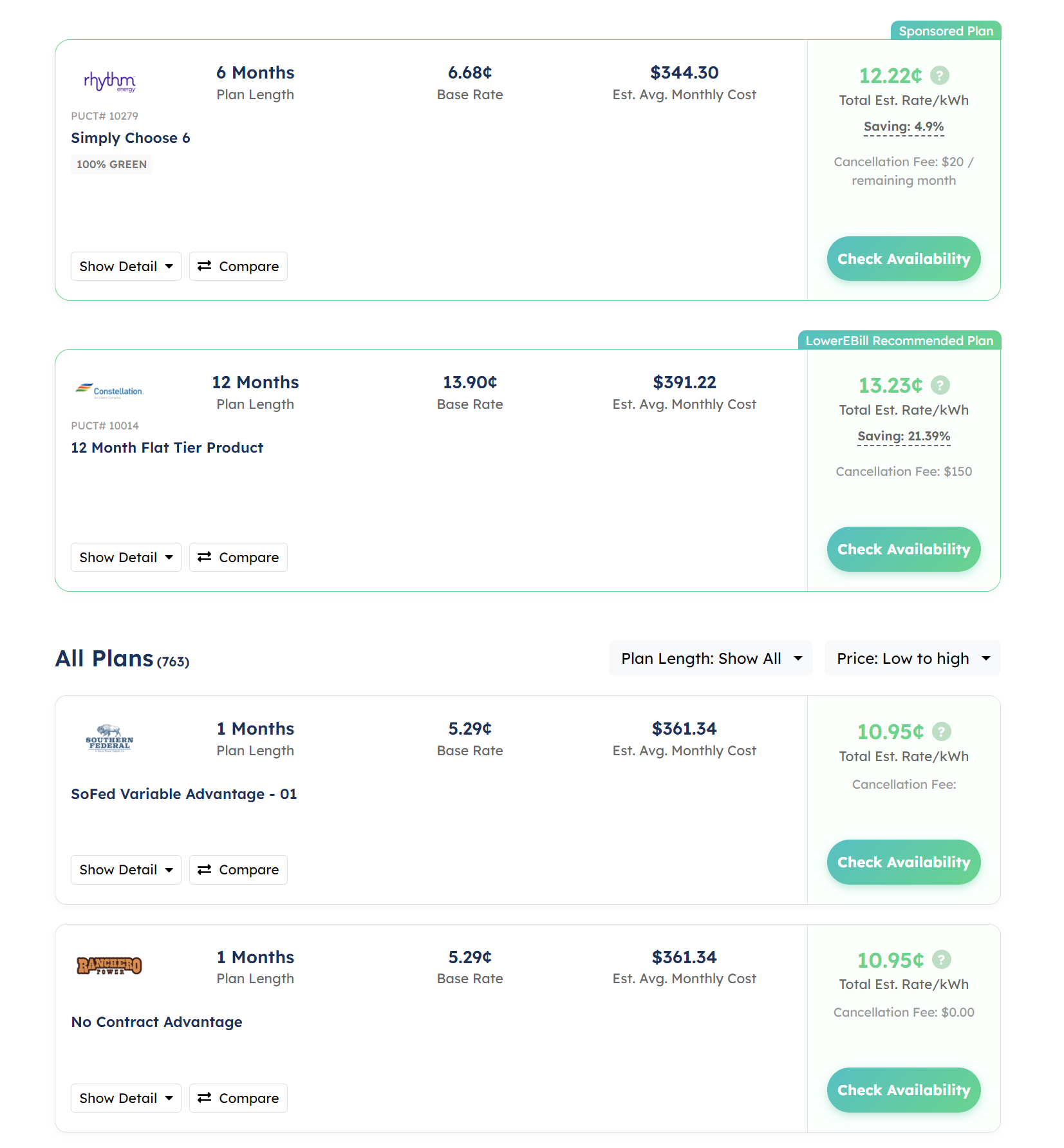Toggle Compare for Simply Choose 6 plan
This screenshot has width=1064, height=1148.
coord(238,267)
